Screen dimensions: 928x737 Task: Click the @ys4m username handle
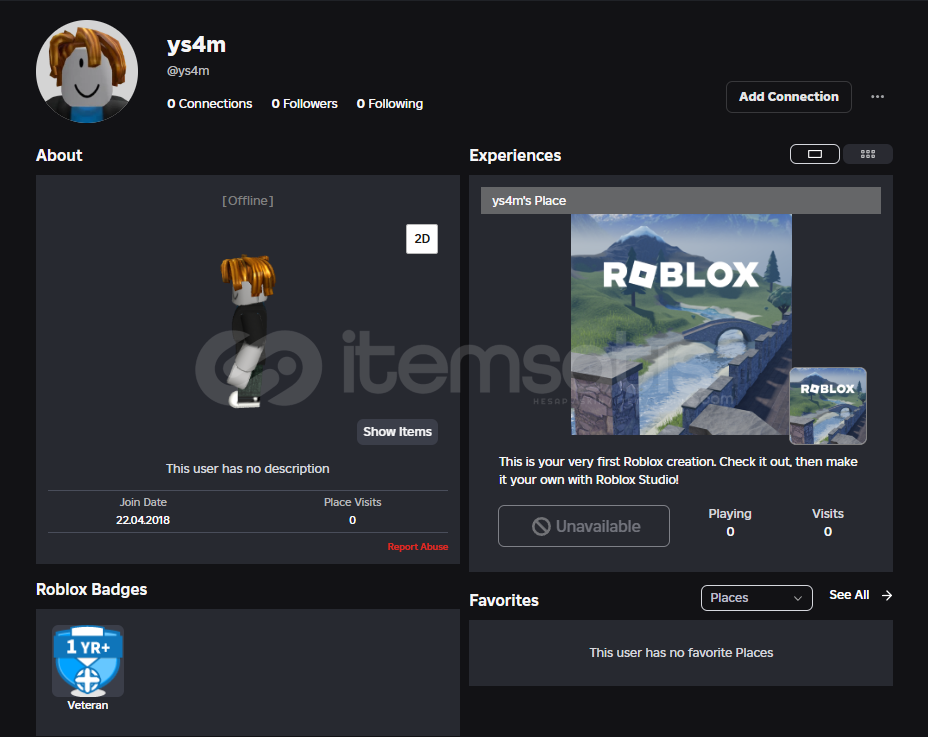188,71
